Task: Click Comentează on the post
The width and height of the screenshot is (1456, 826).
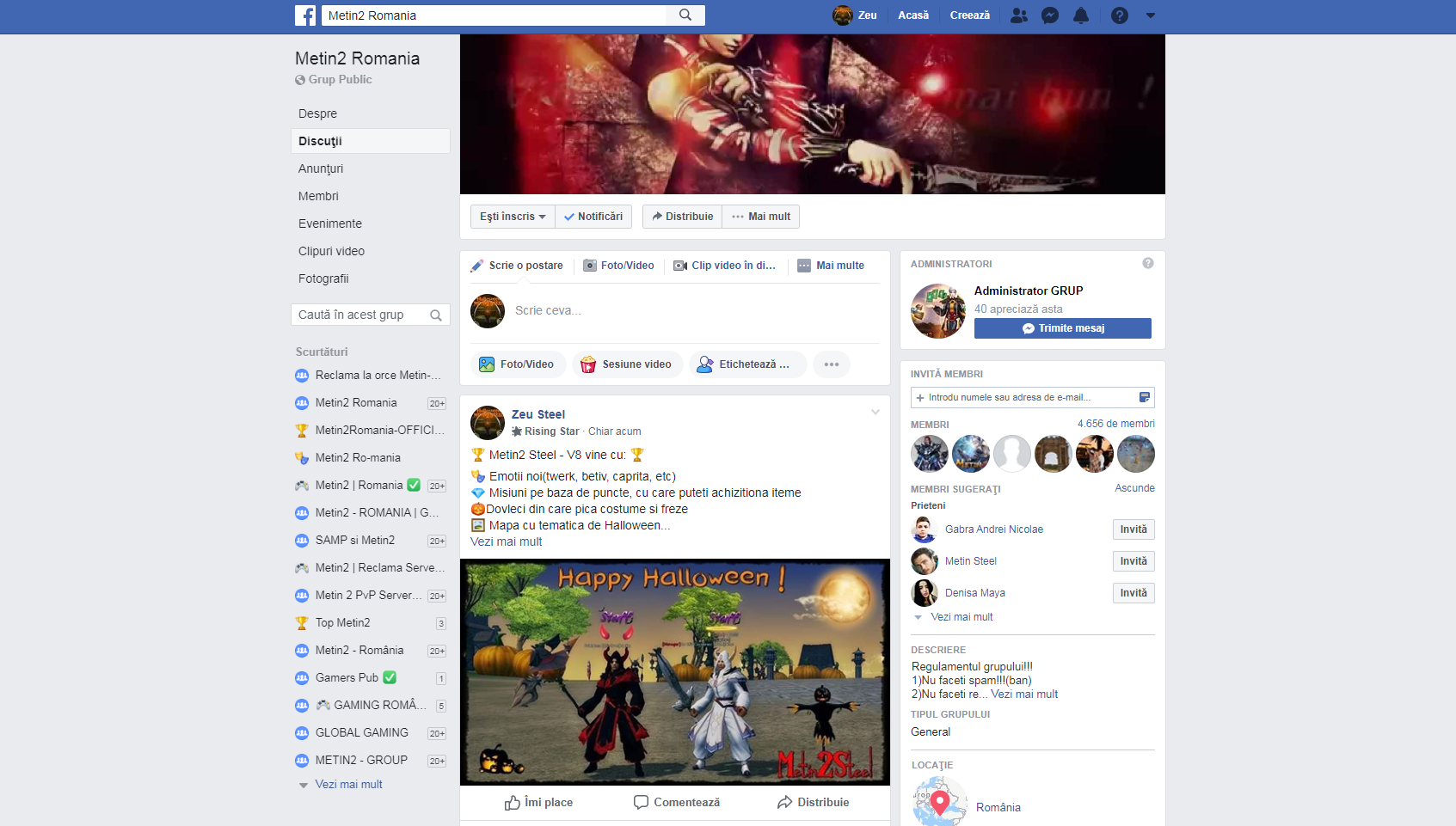Action: [x=677, y=802]
